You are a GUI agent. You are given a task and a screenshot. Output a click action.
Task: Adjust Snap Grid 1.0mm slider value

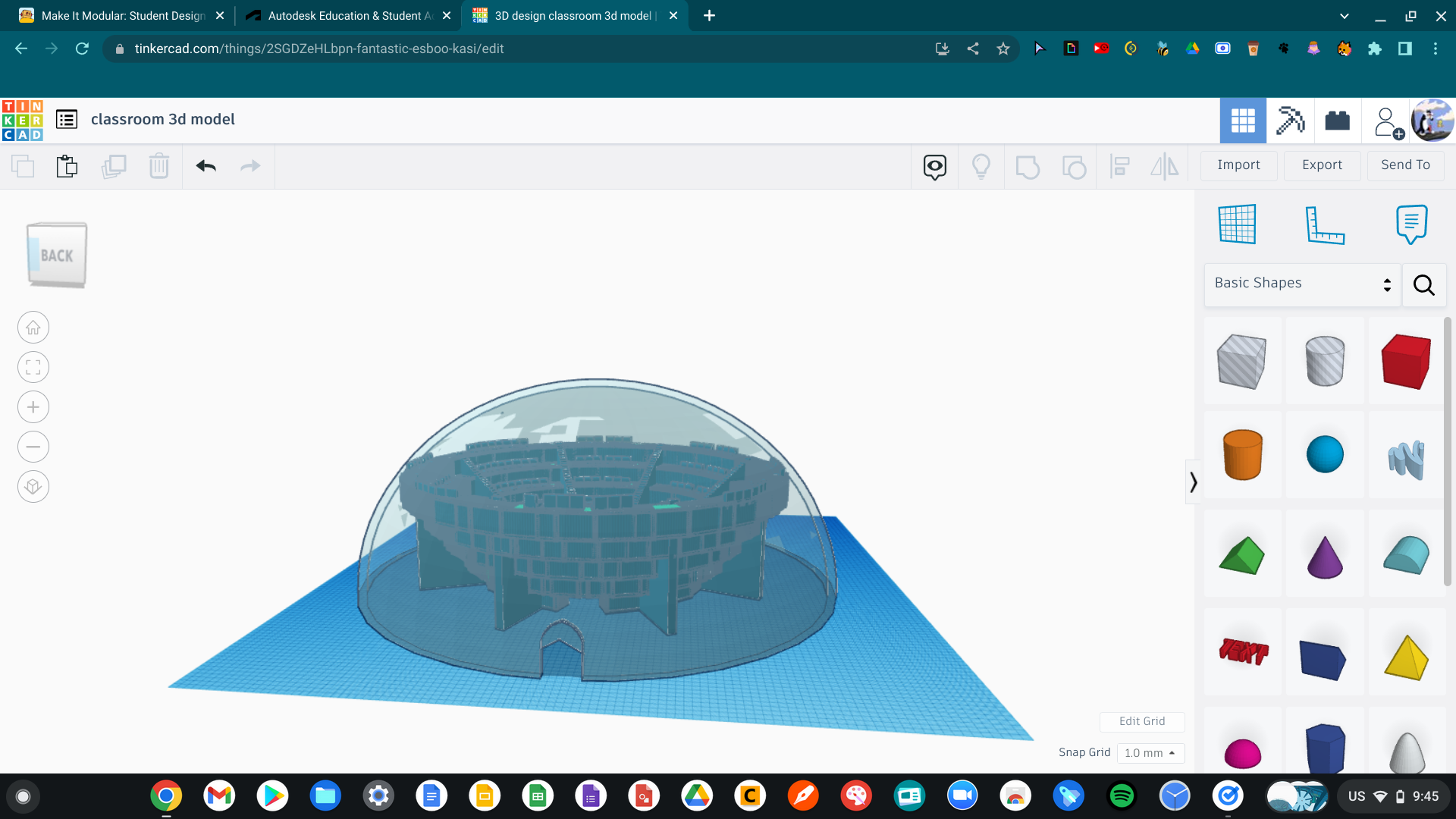click(1148, 752)
